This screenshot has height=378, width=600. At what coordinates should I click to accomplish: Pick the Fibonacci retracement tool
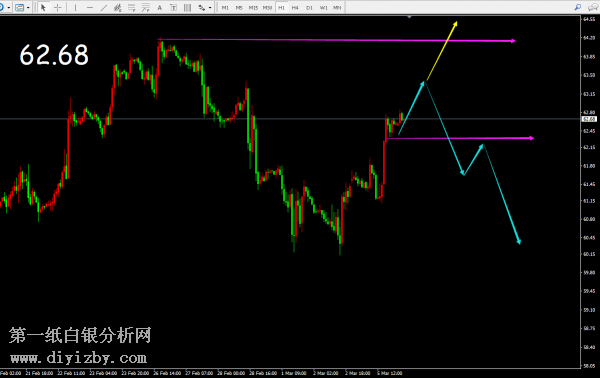pyautogui.click(x=132, y=7)
